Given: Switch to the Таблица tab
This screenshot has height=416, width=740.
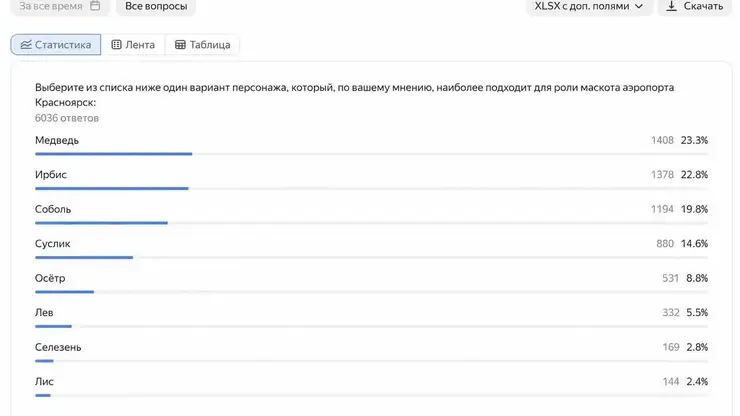Looking at the screenshot, I should pyautogui.click(x=202, y=44).
